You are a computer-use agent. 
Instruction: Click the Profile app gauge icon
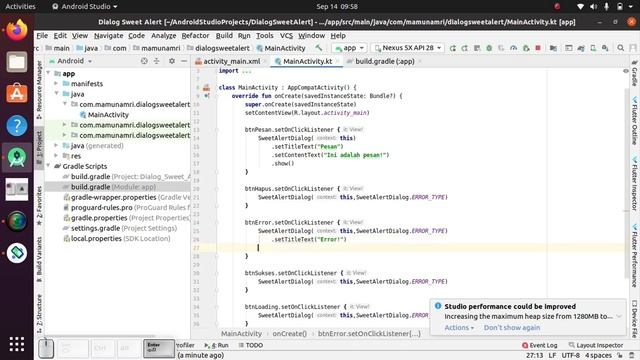click(x=513, y=48)
